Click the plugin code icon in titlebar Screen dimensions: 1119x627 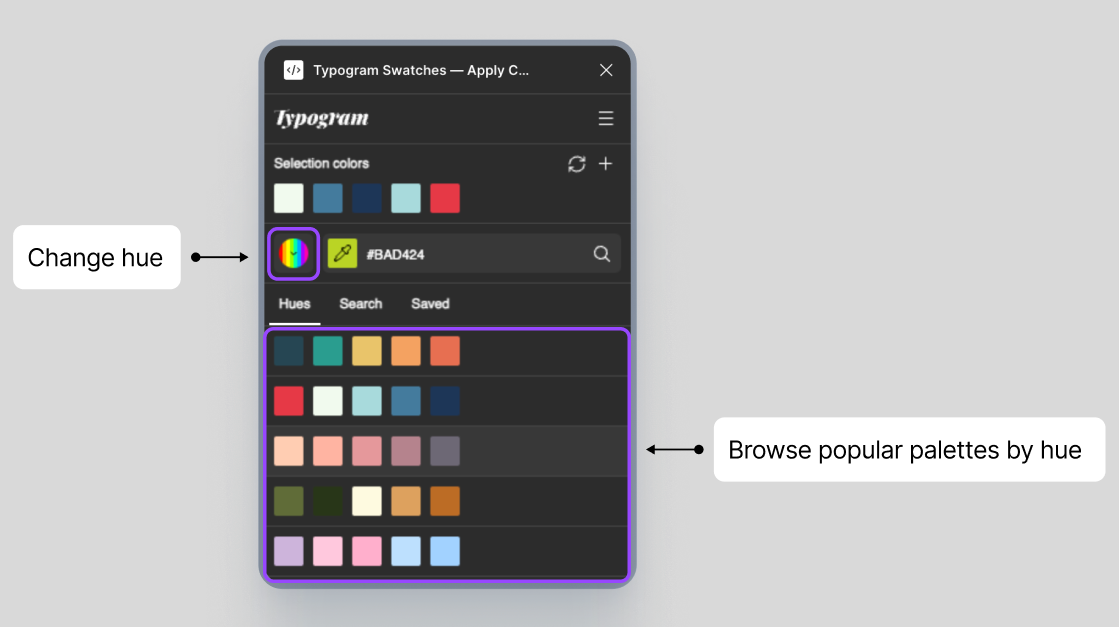click(293, 70)
